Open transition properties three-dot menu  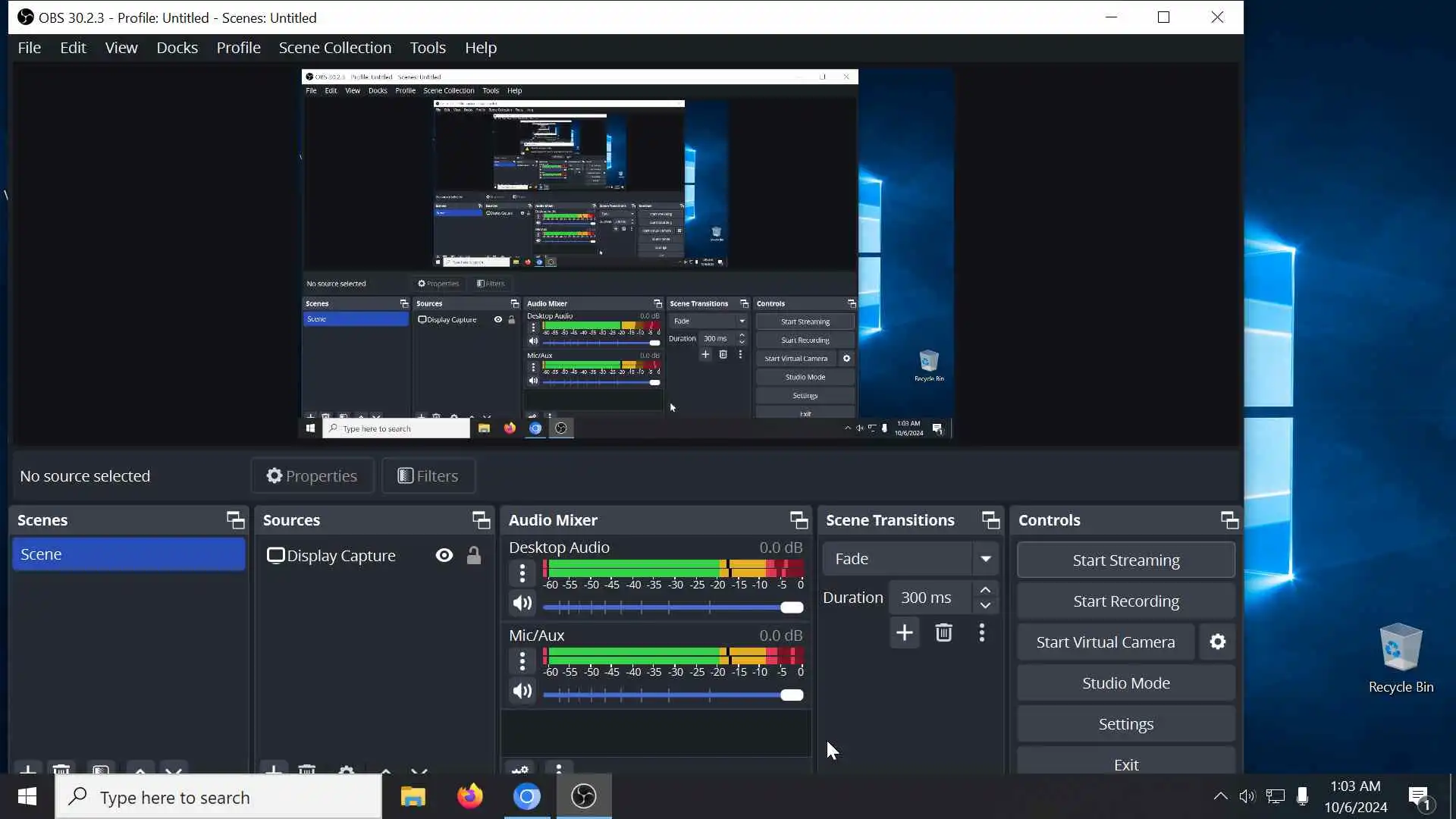click(982, 633)
